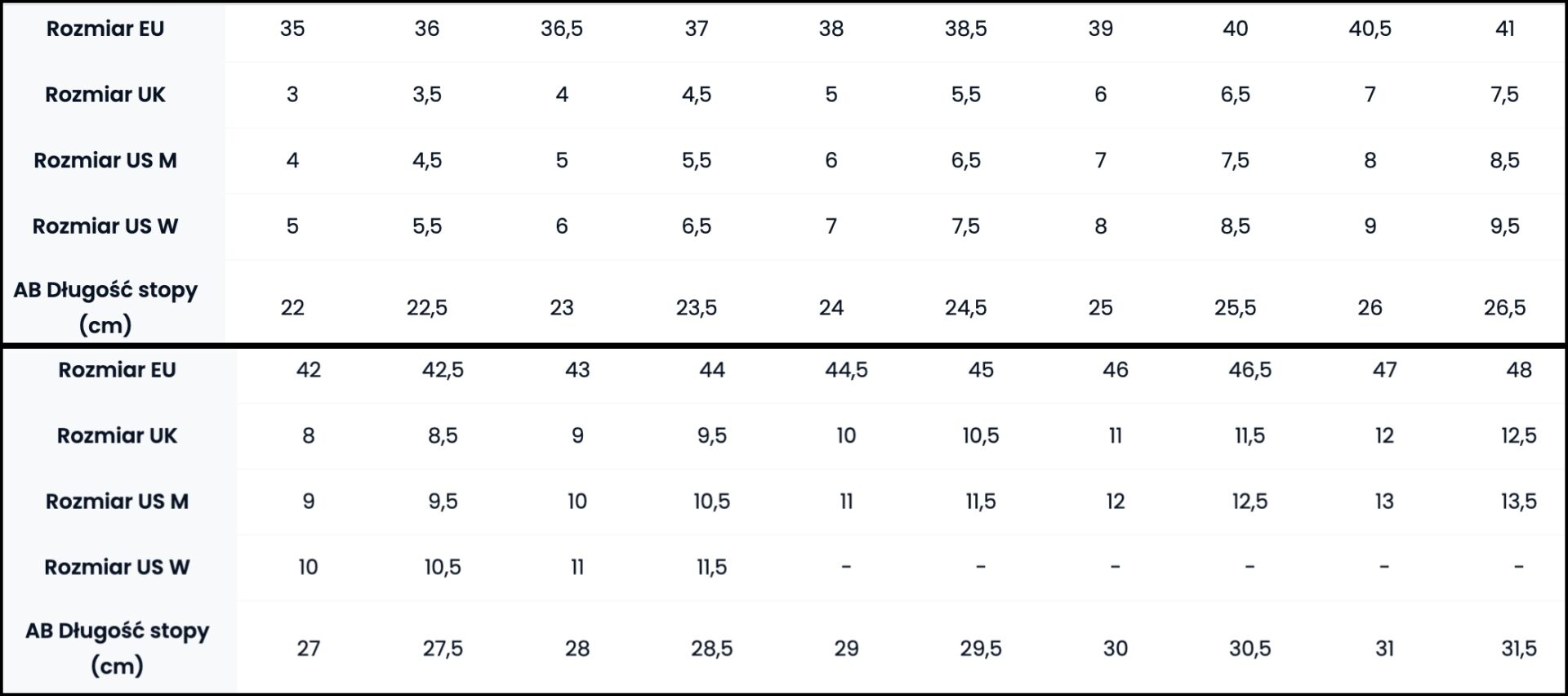Click the US W size 11,5 cell
Image resolution: width=1568 pixels, height=696 pixels.
tap(711, 567)
